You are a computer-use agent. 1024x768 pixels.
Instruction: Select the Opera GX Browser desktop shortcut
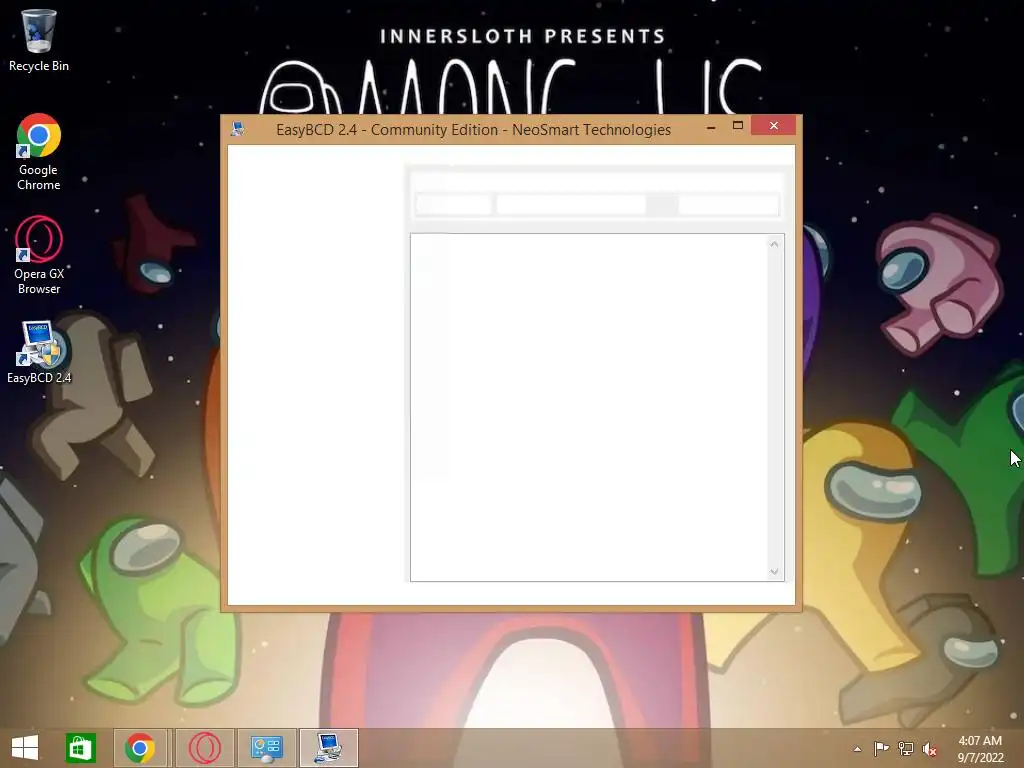point(39,255)
